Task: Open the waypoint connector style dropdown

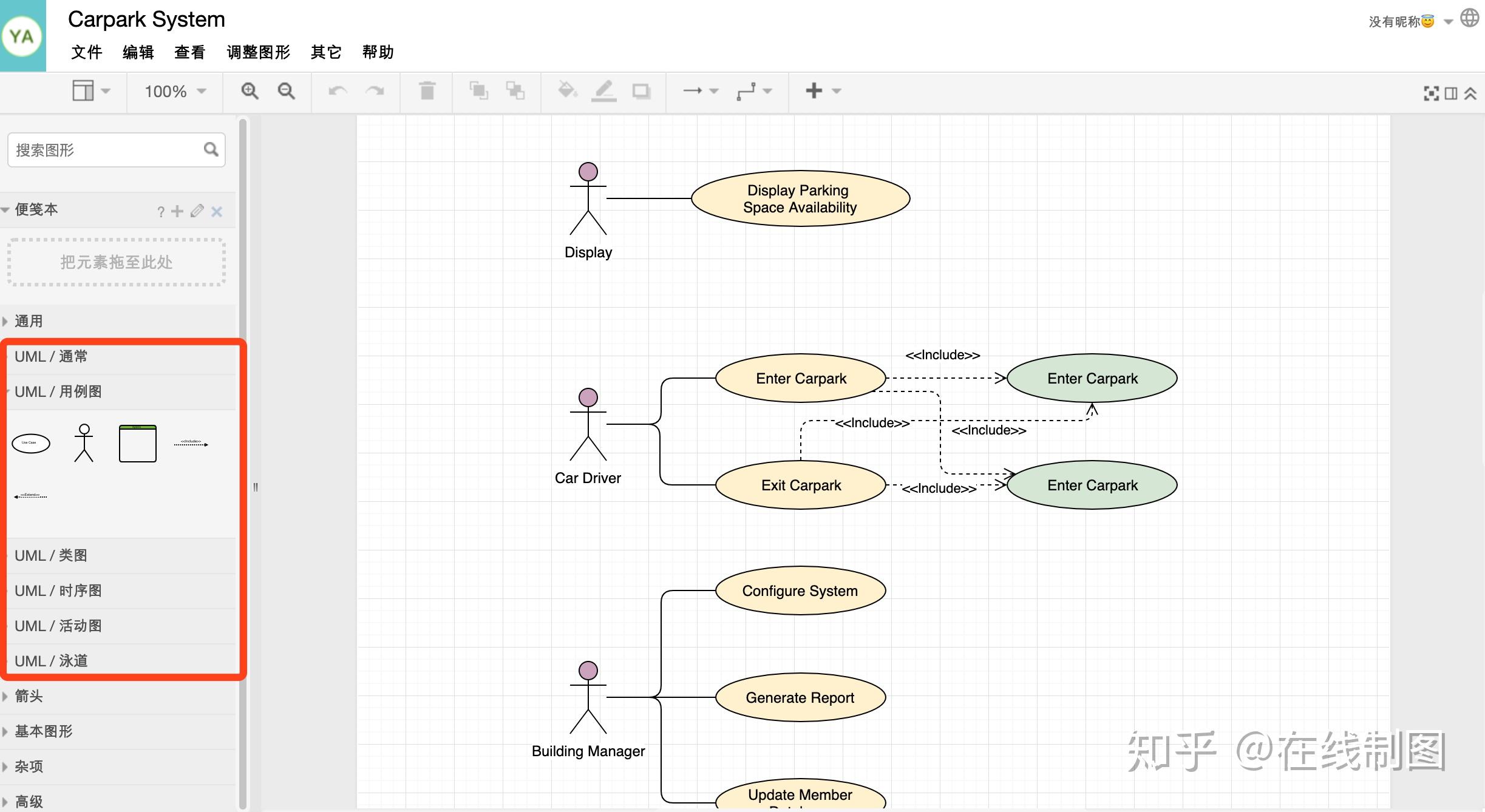Action: tap(754, 91)
